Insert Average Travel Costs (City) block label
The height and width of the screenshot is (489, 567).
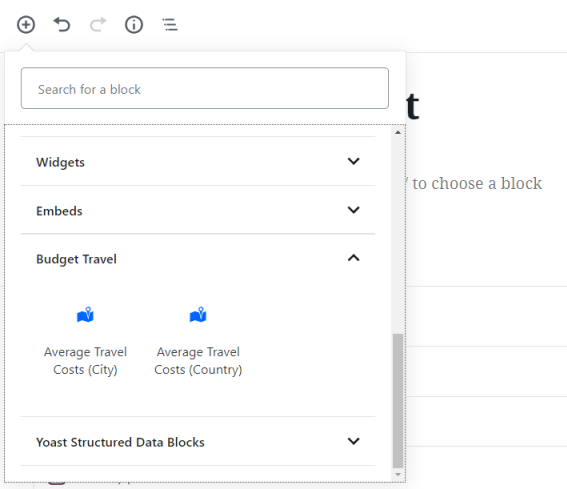pos(85,361)
